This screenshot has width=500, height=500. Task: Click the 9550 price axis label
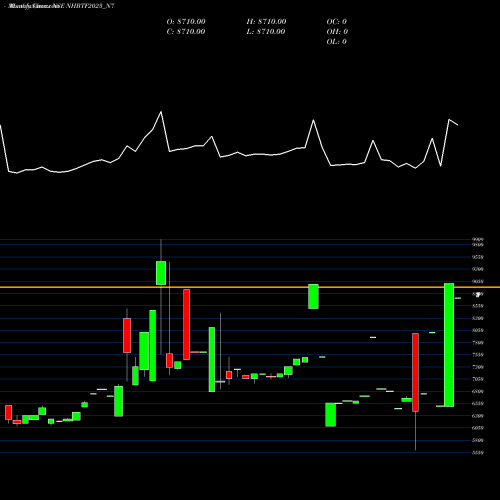[x=478, y=257]
